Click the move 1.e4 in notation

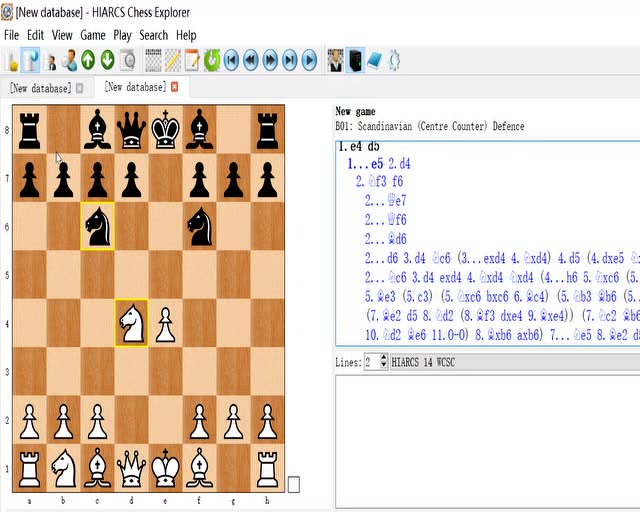(351, 147)
